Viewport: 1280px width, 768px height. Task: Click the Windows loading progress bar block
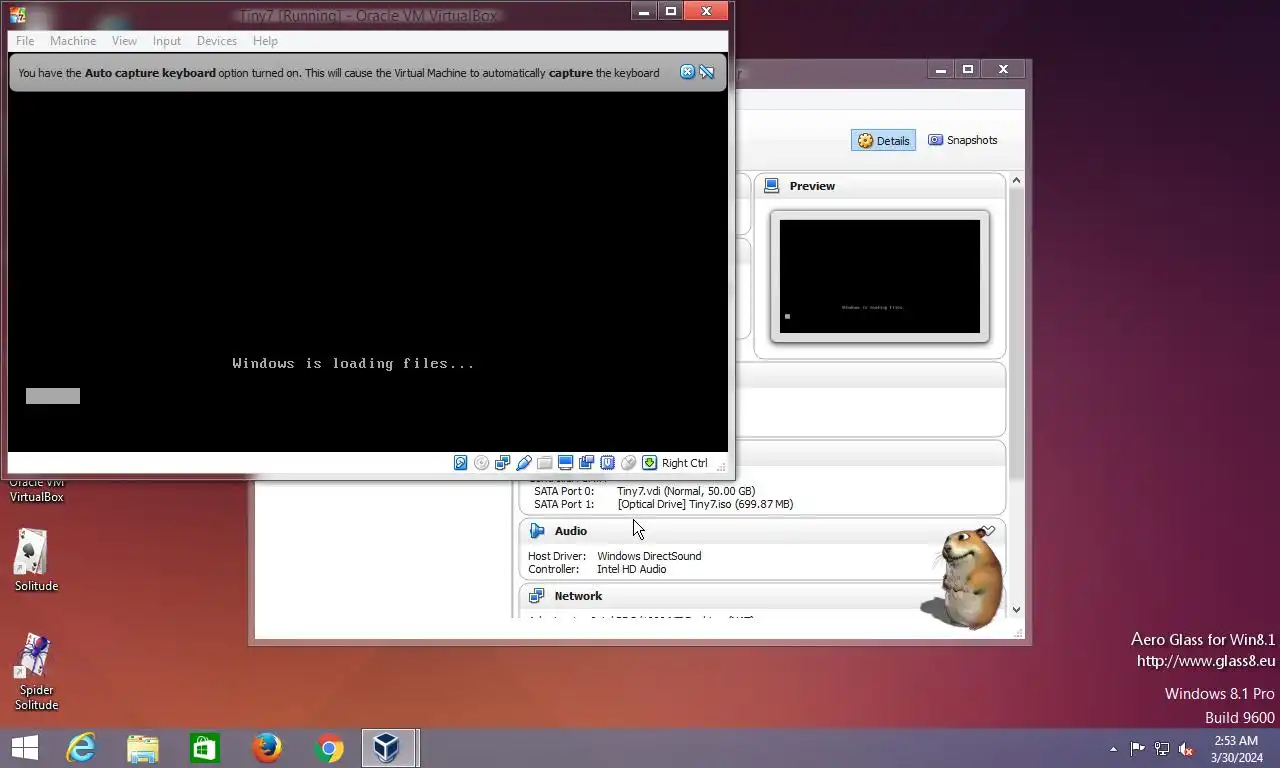(x=53, y=396)
